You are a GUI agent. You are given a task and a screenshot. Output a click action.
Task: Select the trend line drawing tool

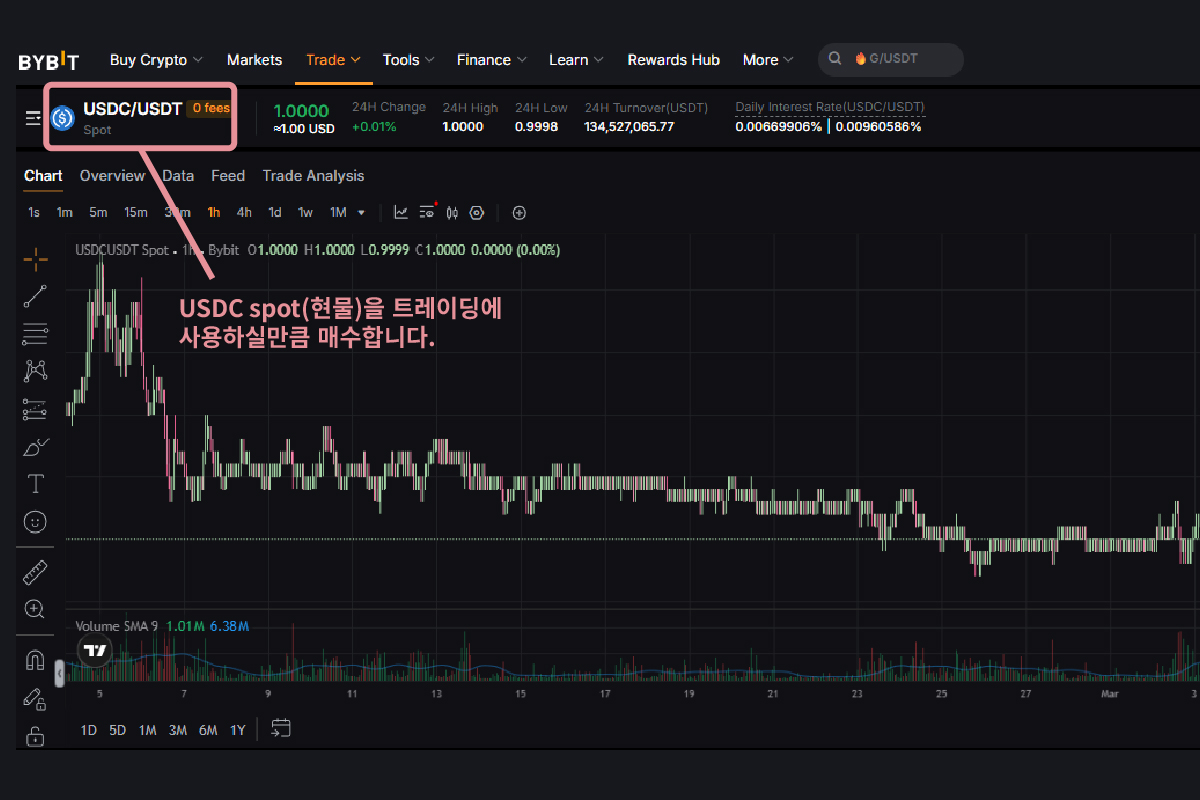coord(36,295)
